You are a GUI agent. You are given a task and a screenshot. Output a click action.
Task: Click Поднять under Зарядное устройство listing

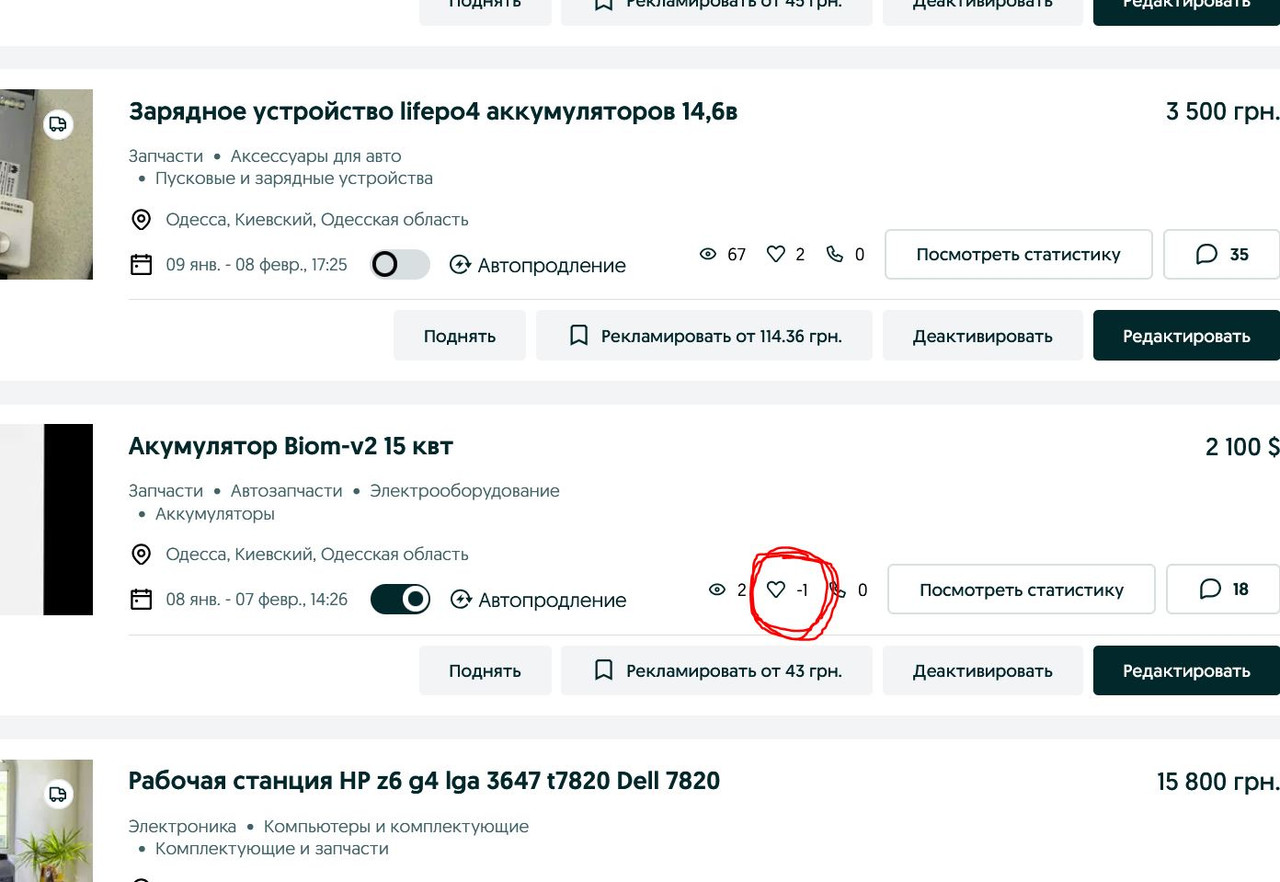459,336
